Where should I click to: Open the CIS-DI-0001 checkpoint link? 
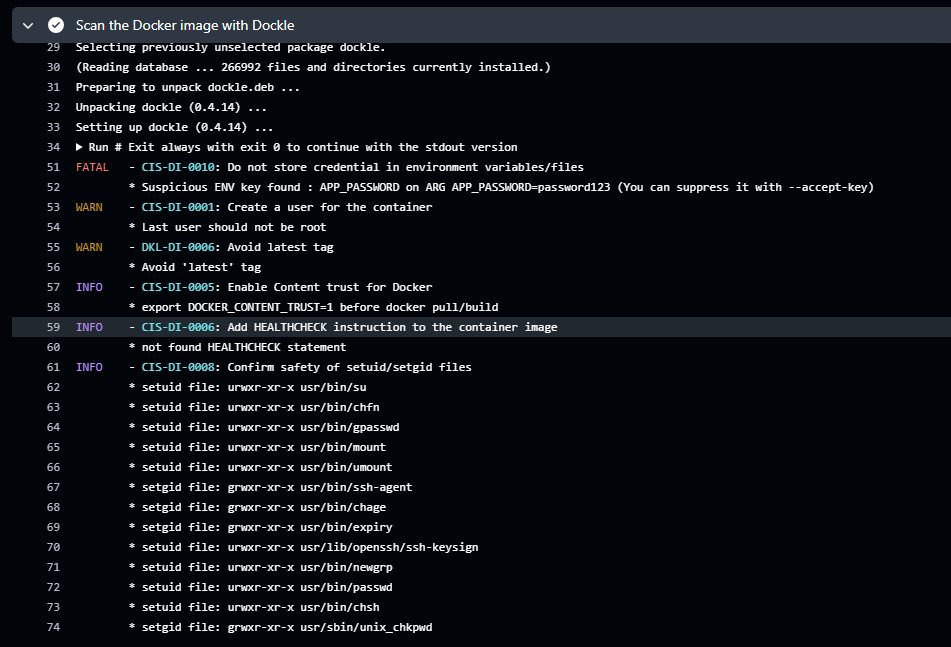click(178, 207)
